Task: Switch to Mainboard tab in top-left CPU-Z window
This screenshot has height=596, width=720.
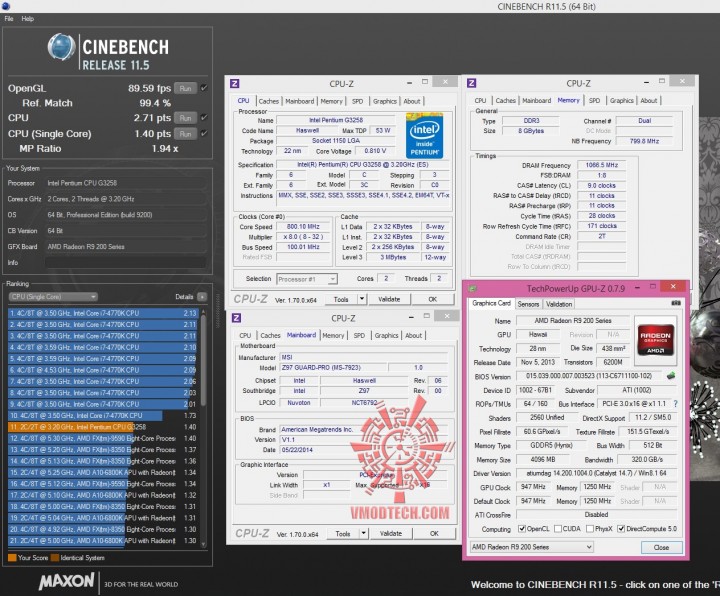Action: point(300,101)
